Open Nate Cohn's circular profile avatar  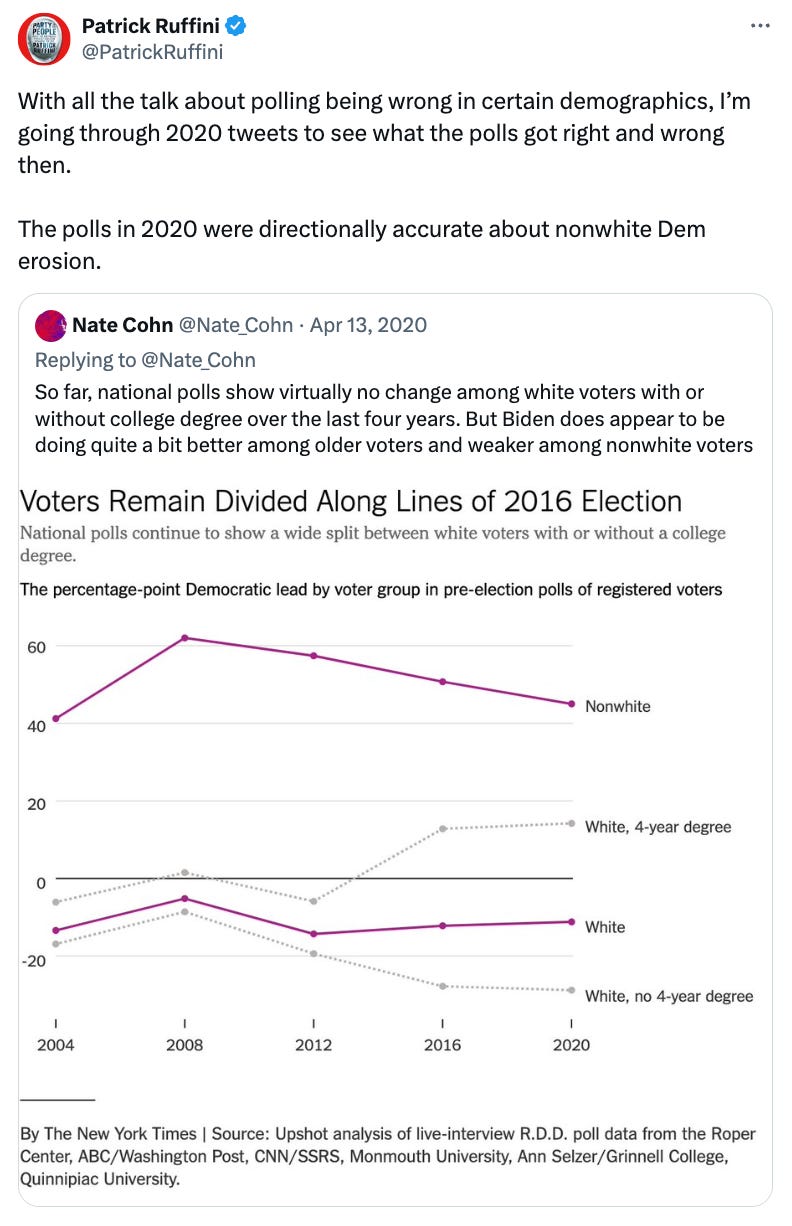[x=49, y=325]
